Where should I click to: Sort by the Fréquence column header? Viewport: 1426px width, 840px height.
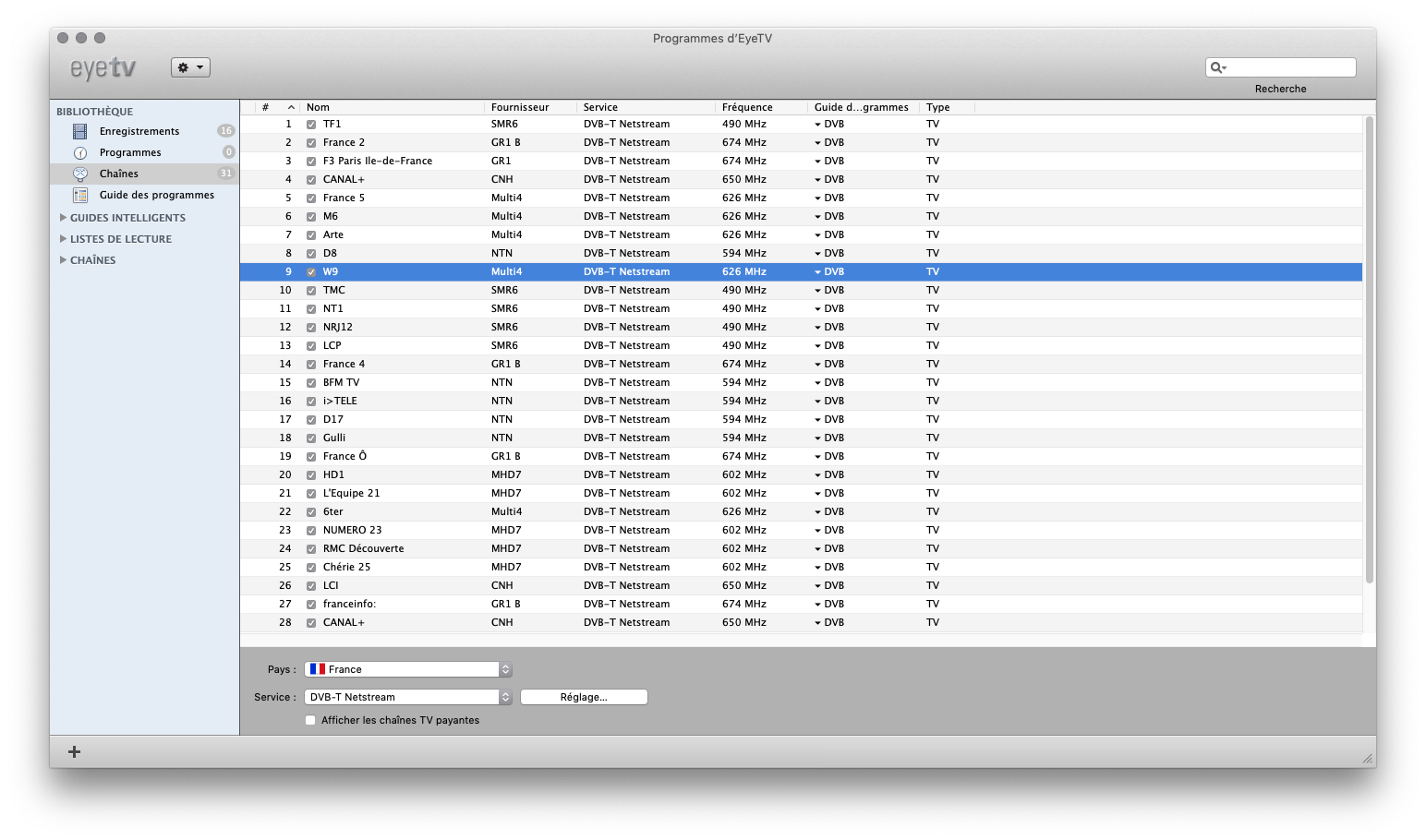pyautogui.click(x=761, y=107)
